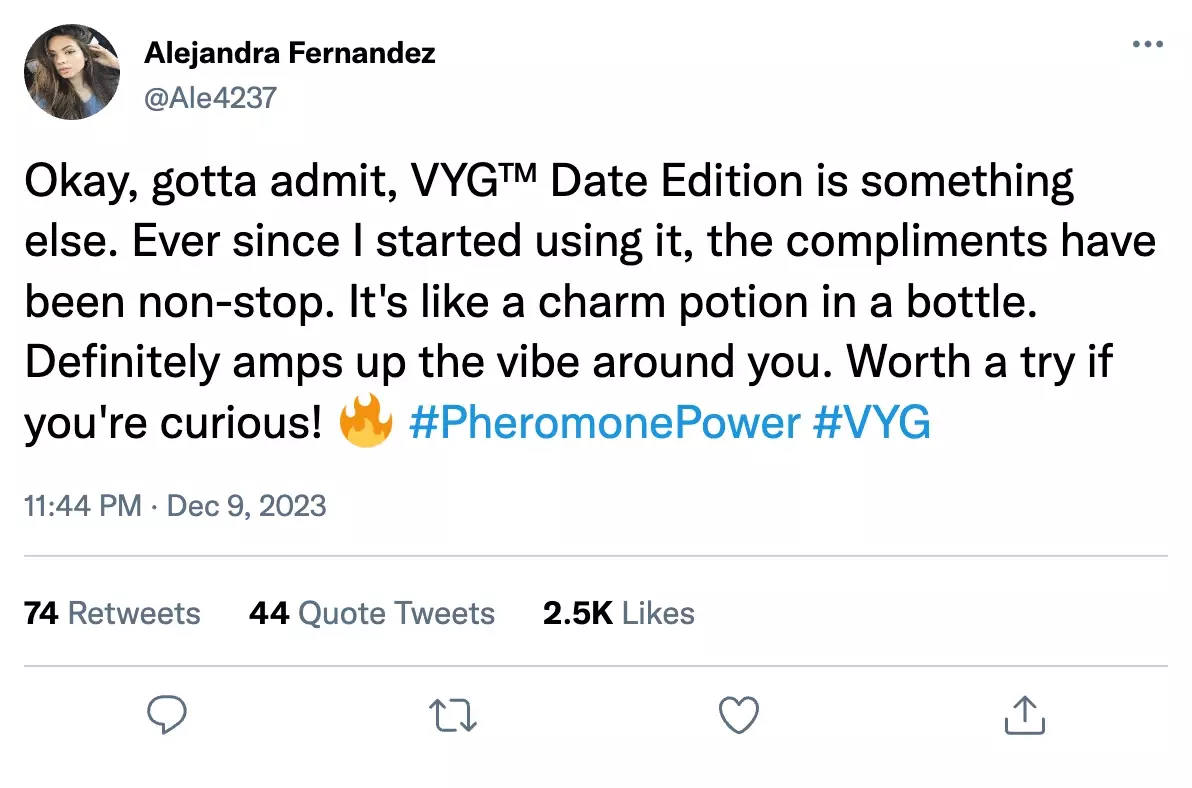Go to the @Ale4237 handle
The image size is (1192, 788).
click(211, 98)
